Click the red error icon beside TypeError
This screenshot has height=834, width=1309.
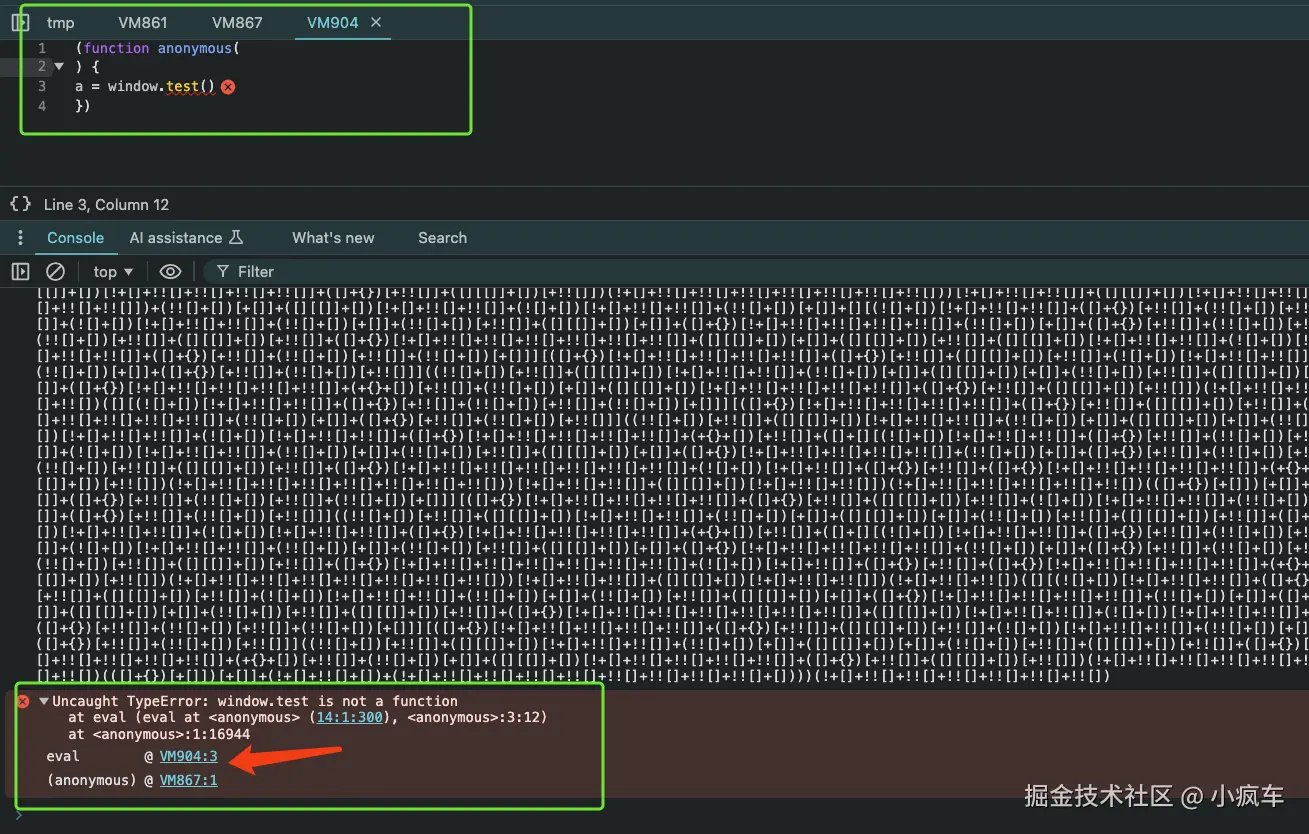(23, 701)
